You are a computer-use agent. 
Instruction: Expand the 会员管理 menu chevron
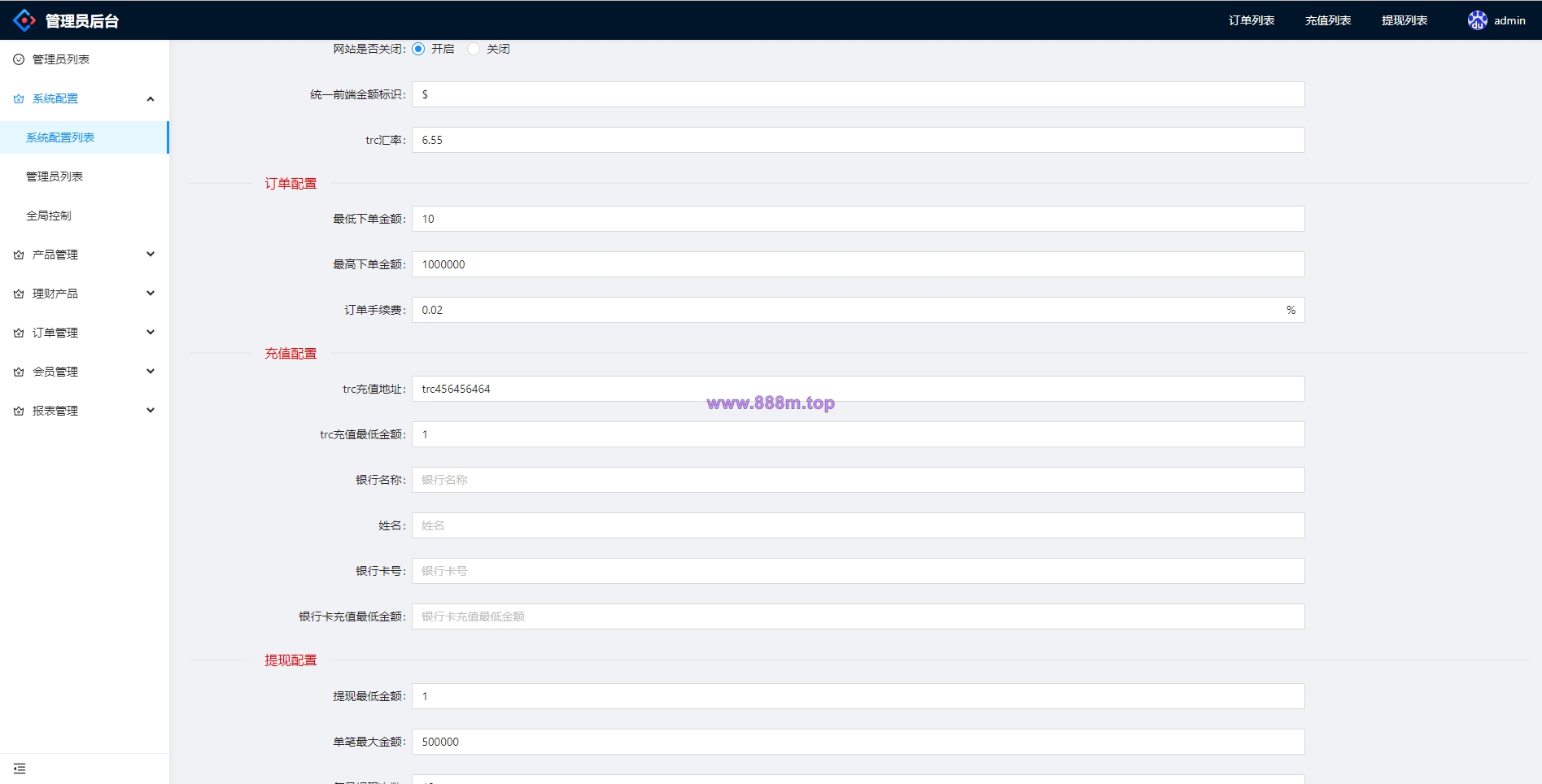(x=151, y=372)
